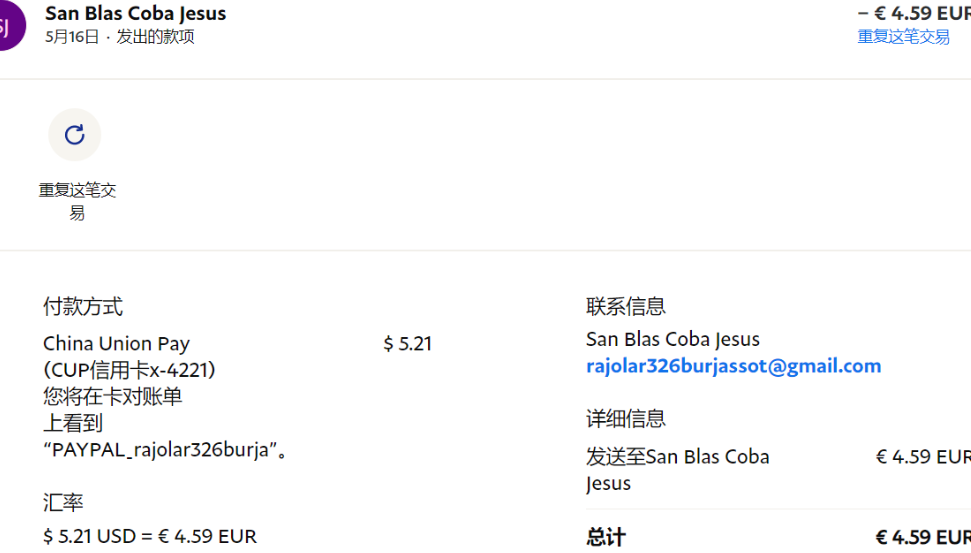Click the 付款方式 heading
Image resolution: width=971 pixels, height=553 pixels.
pos(83,307)
